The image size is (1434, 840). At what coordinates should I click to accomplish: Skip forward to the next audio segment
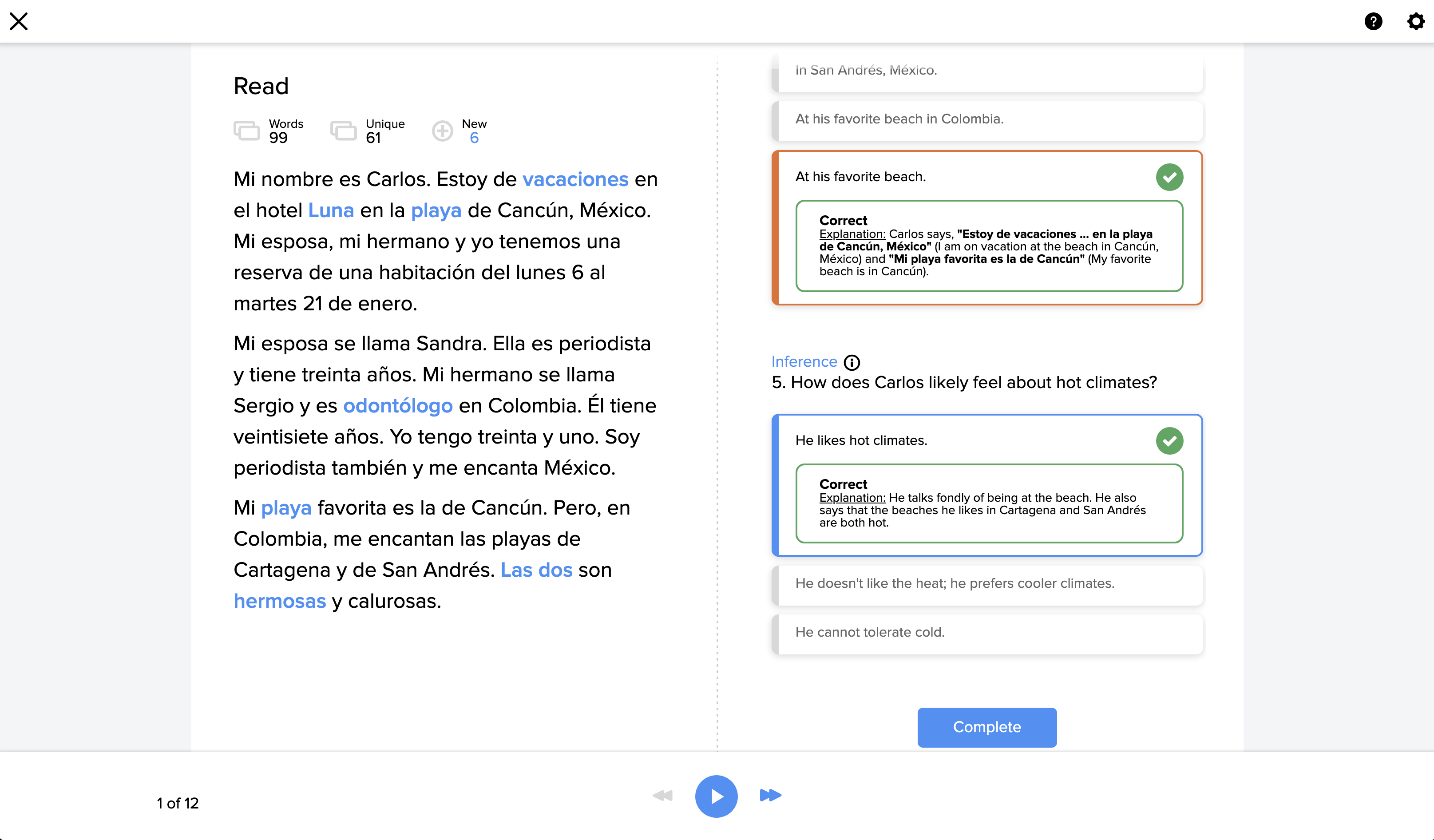coord(770,795)
